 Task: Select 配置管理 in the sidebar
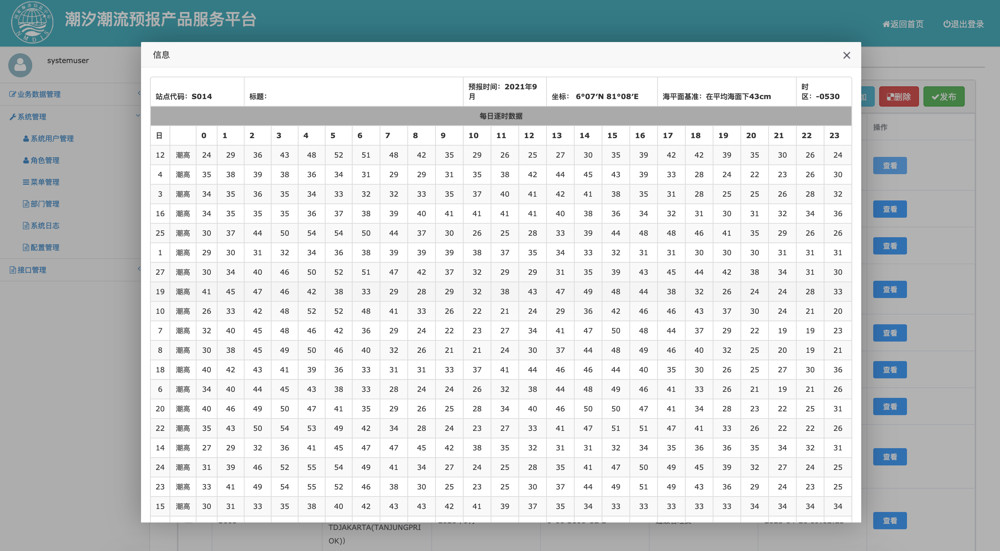coord(45,248)
